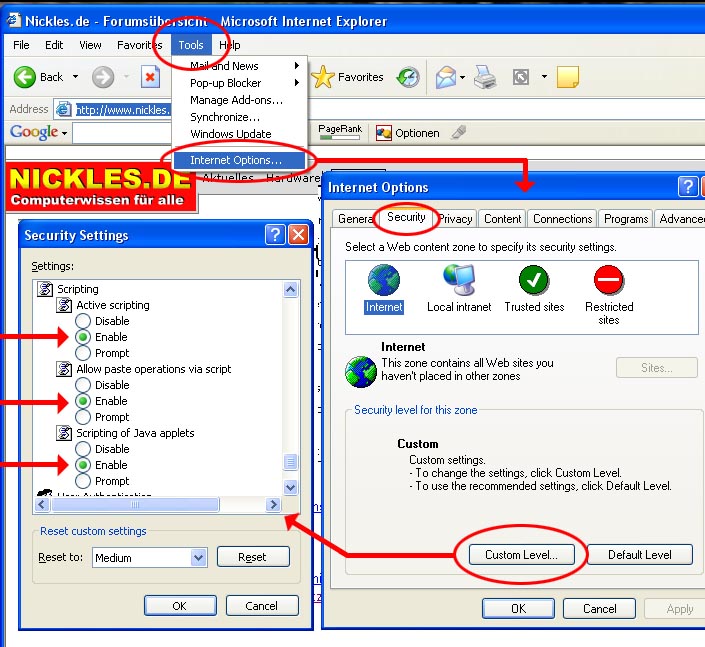This screenshot has height=647, width=705.
Task: Switch to the Connections tab
Action: click(x=562, y=219)
